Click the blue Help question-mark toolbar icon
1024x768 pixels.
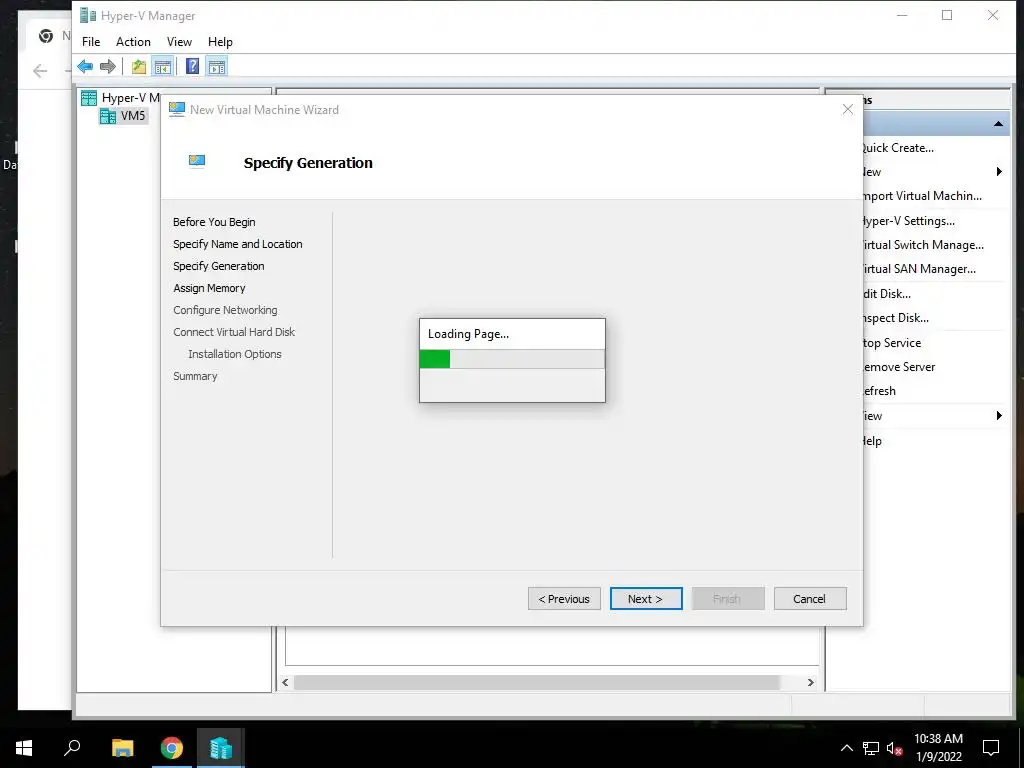pyautogui.click(x=193, y=66)
